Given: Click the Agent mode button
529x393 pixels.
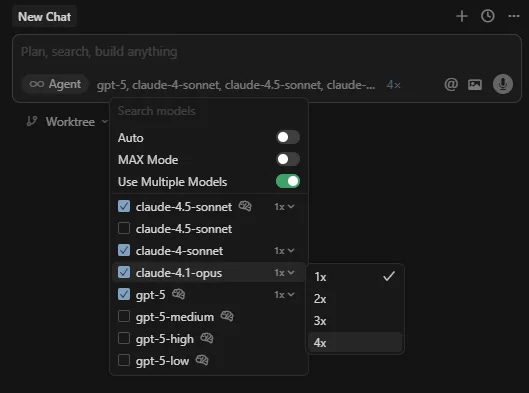Looking at the screenshot, I should (55, 84).
